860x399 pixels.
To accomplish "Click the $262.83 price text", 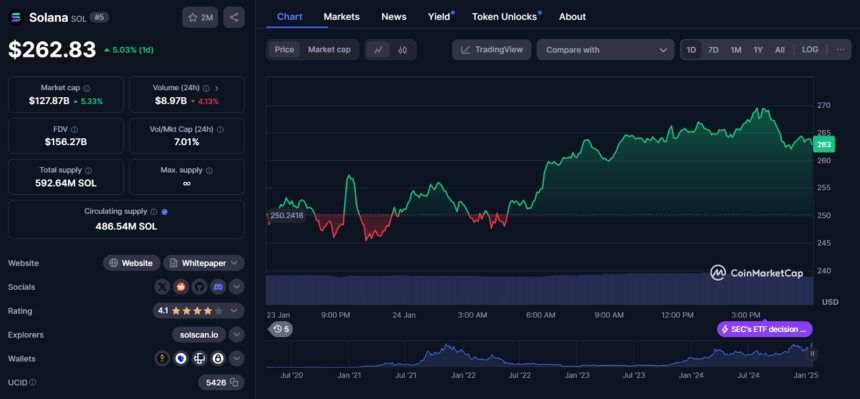I will coord(52,50).
